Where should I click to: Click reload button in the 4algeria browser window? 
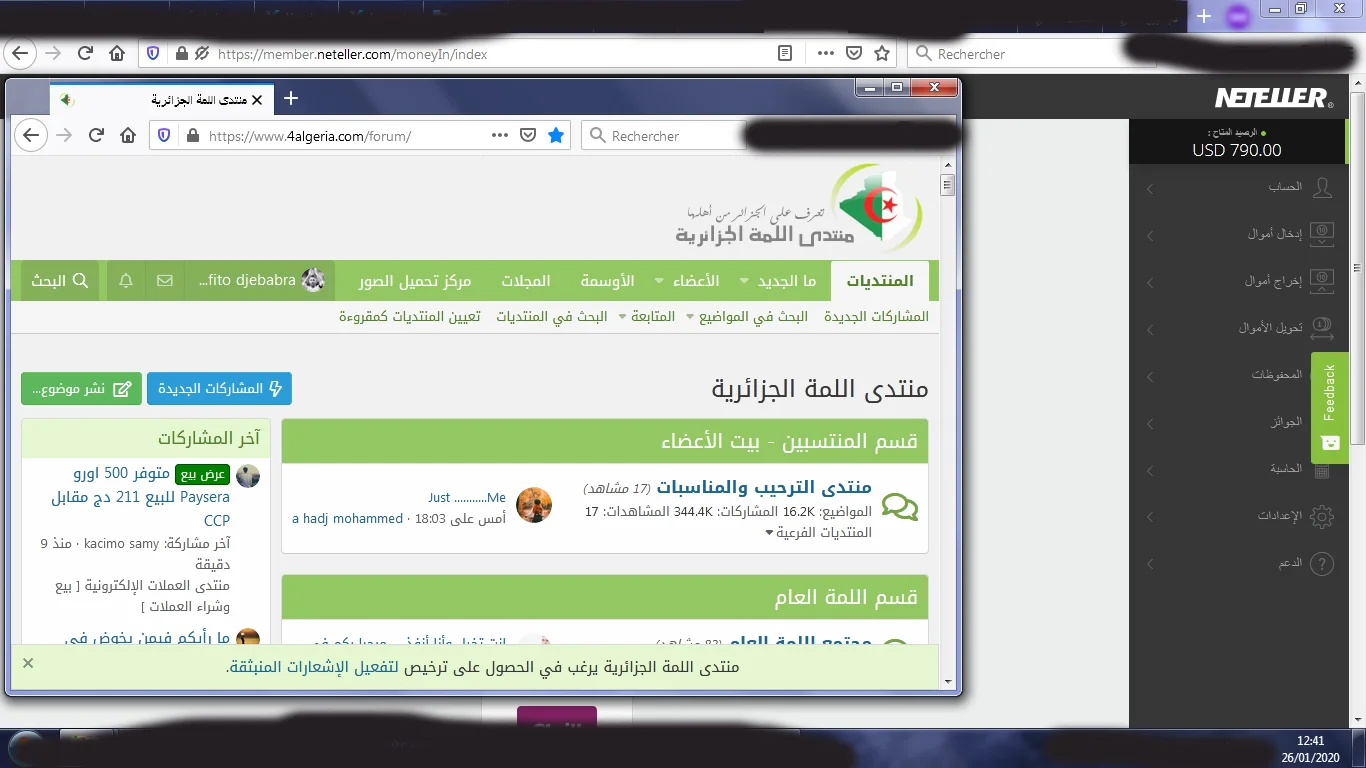pos(97,135)
